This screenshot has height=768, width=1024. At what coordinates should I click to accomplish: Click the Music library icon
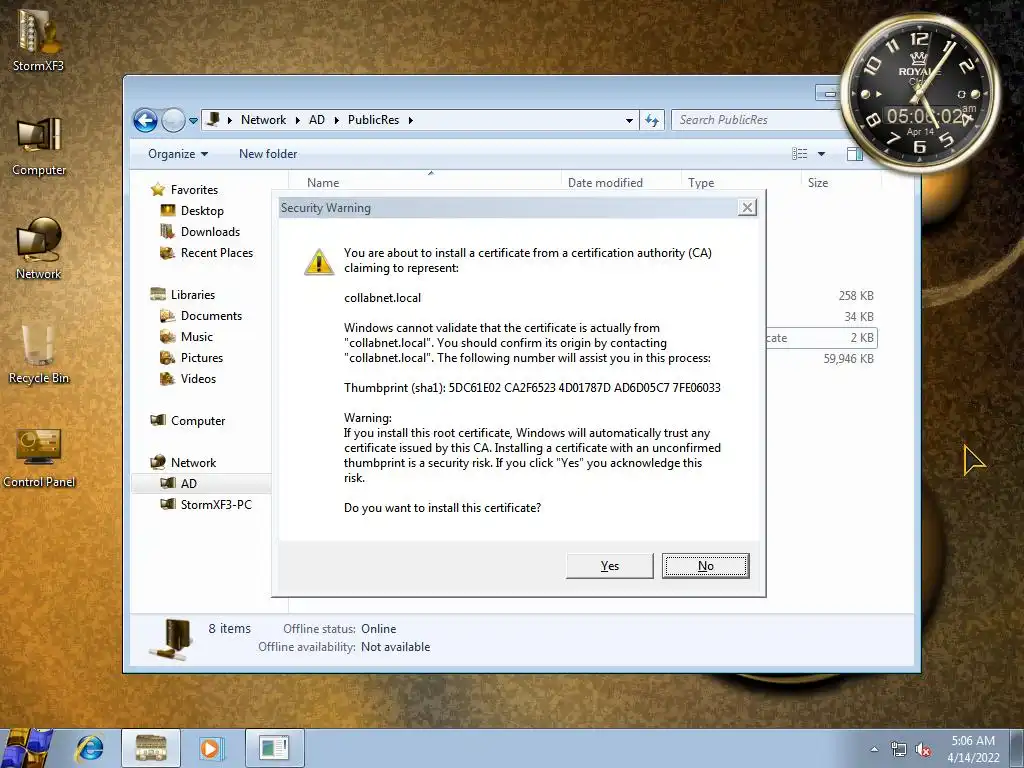[167, 336]
